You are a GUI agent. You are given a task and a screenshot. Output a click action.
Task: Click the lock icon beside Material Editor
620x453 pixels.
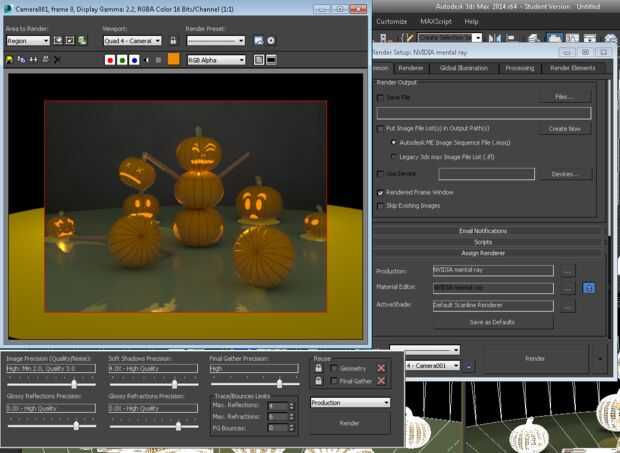click(589, 288)
